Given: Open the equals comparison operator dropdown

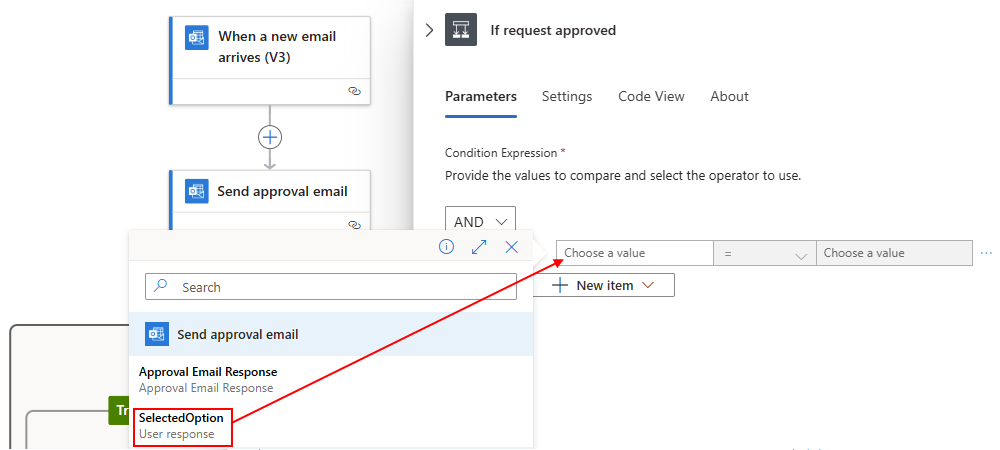Looking at the screenshot, I should [x=765, y=253].
